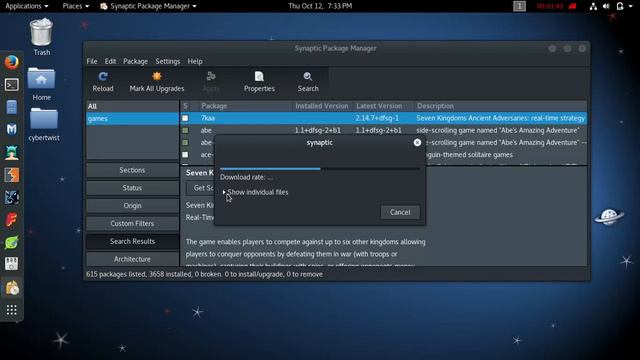
Task: Open the Edit menu
Action: point(110,61)
